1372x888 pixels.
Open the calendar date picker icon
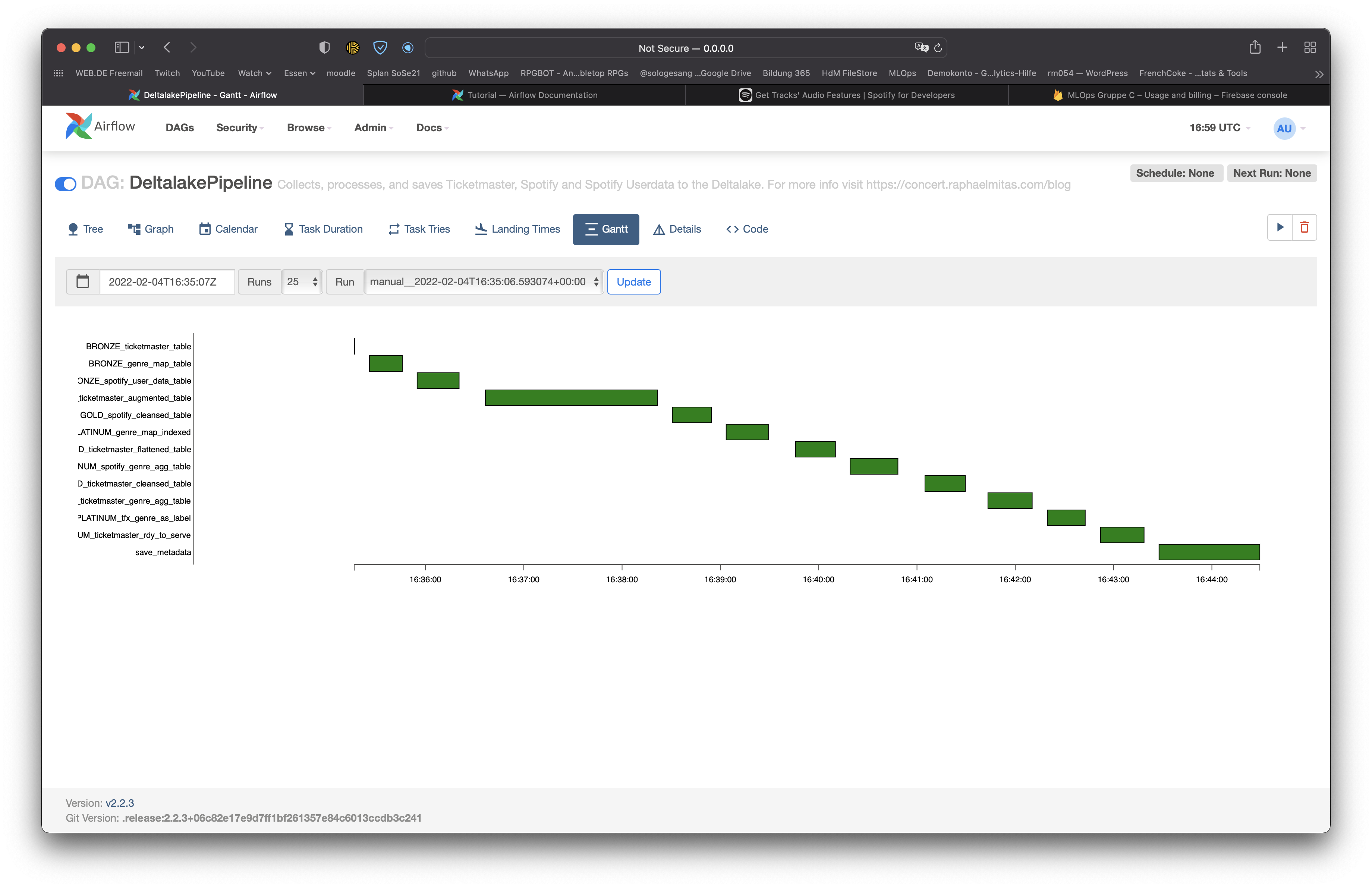[83, 282]
